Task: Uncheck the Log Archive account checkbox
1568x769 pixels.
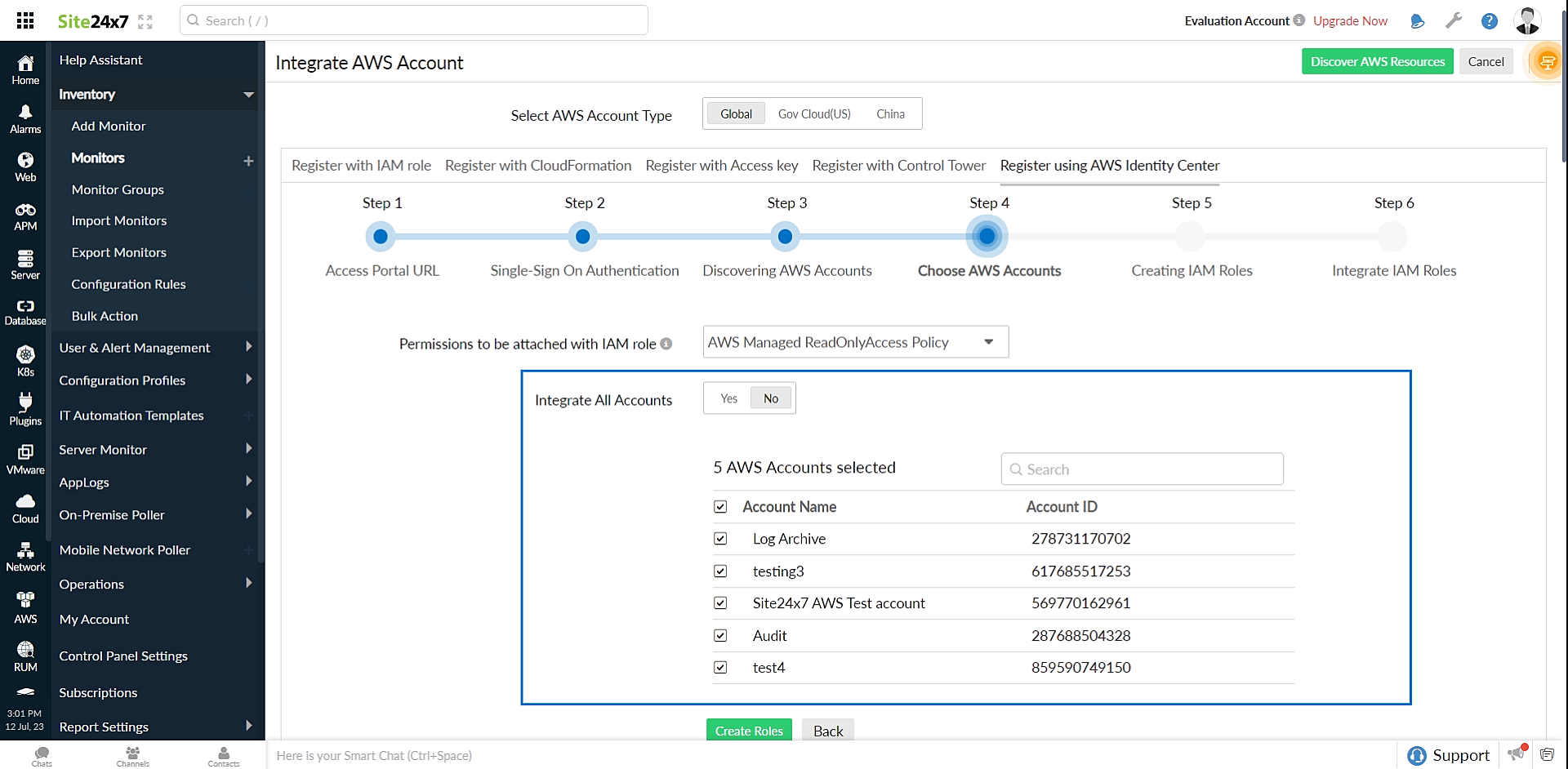Action: pos(720,539)
